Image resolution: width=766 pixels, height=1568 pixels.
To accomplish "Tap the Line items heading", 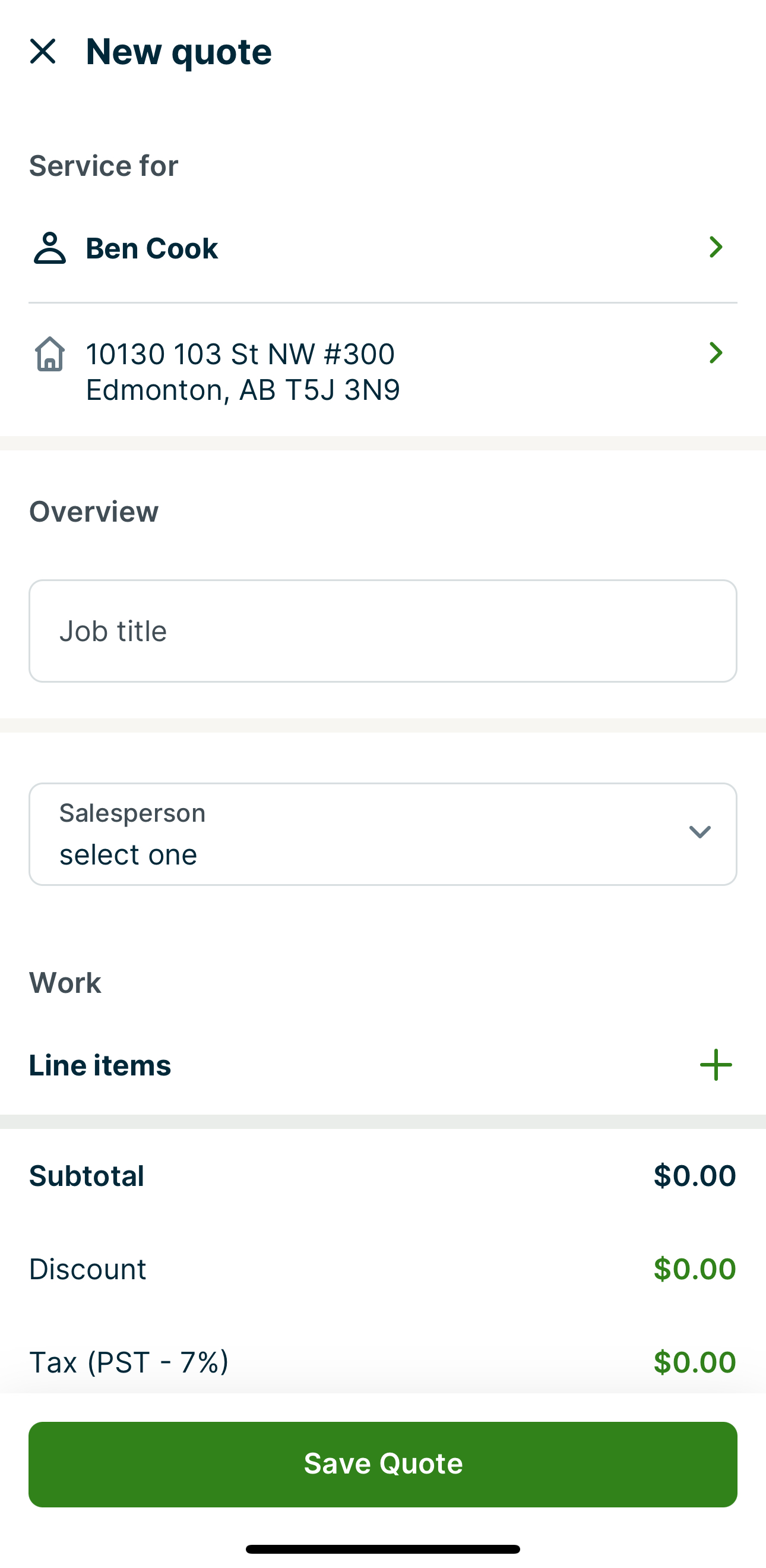I will [x=100, y=1065].
